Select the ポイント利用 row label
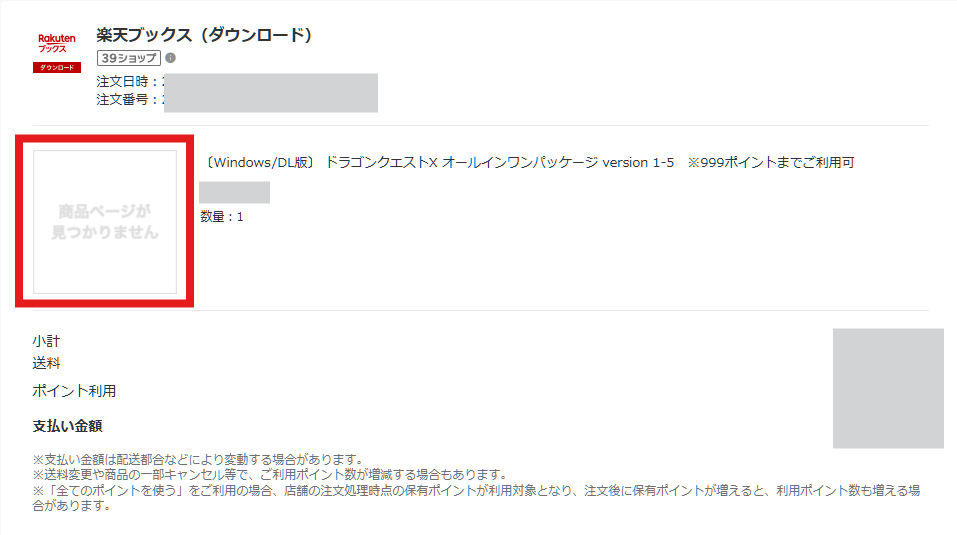 pos(74,391)
